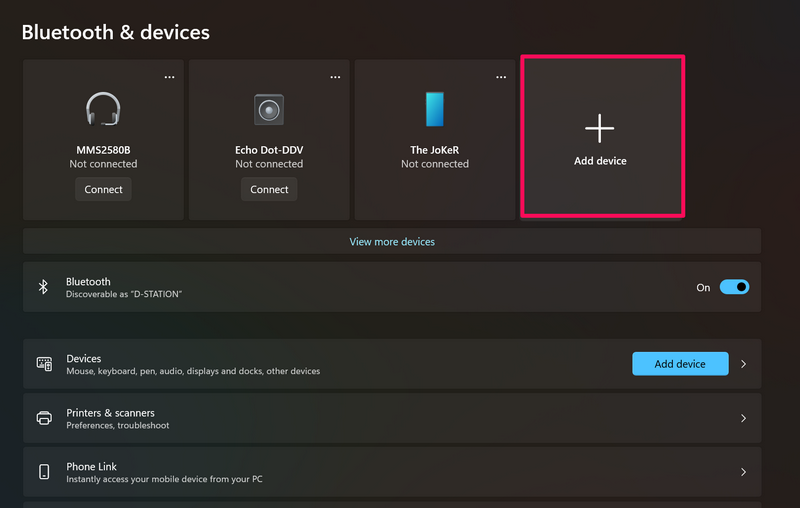This screenshot has width=800, height=508.
Task: Click the Printers & scanners printer icon
Action: [x=44, y=418]
